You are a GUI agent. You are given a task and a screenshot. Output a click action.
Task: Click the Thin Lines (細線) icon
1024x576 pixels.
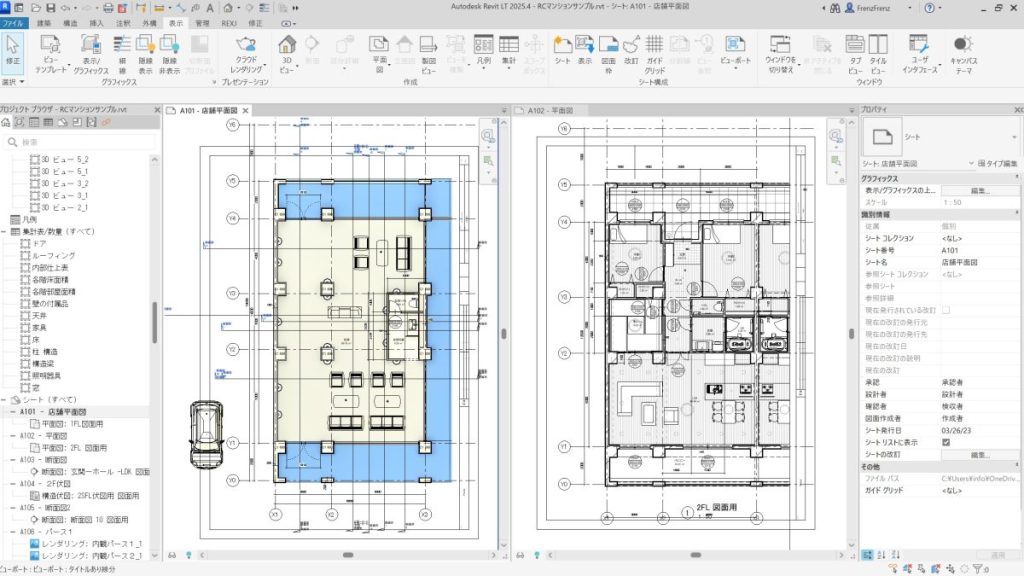[x=122, y=50]
